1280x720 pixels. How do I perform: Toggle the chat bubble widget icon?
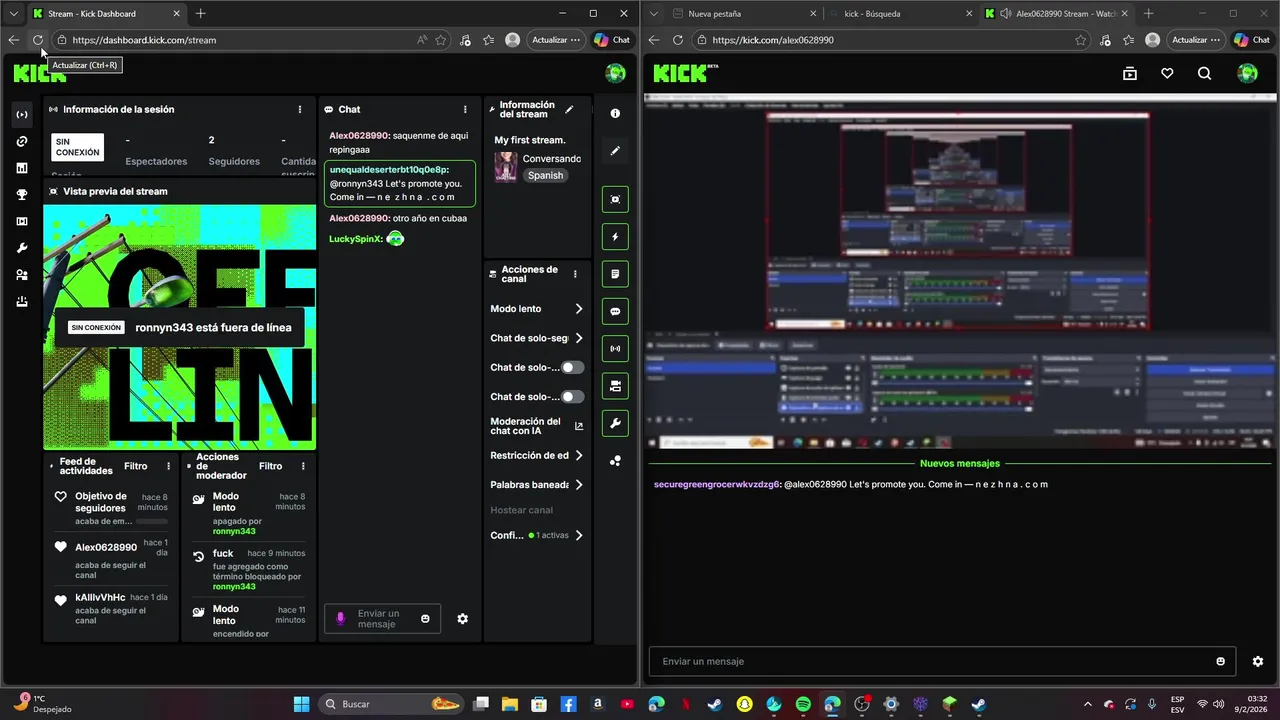[x=615, y=311]
